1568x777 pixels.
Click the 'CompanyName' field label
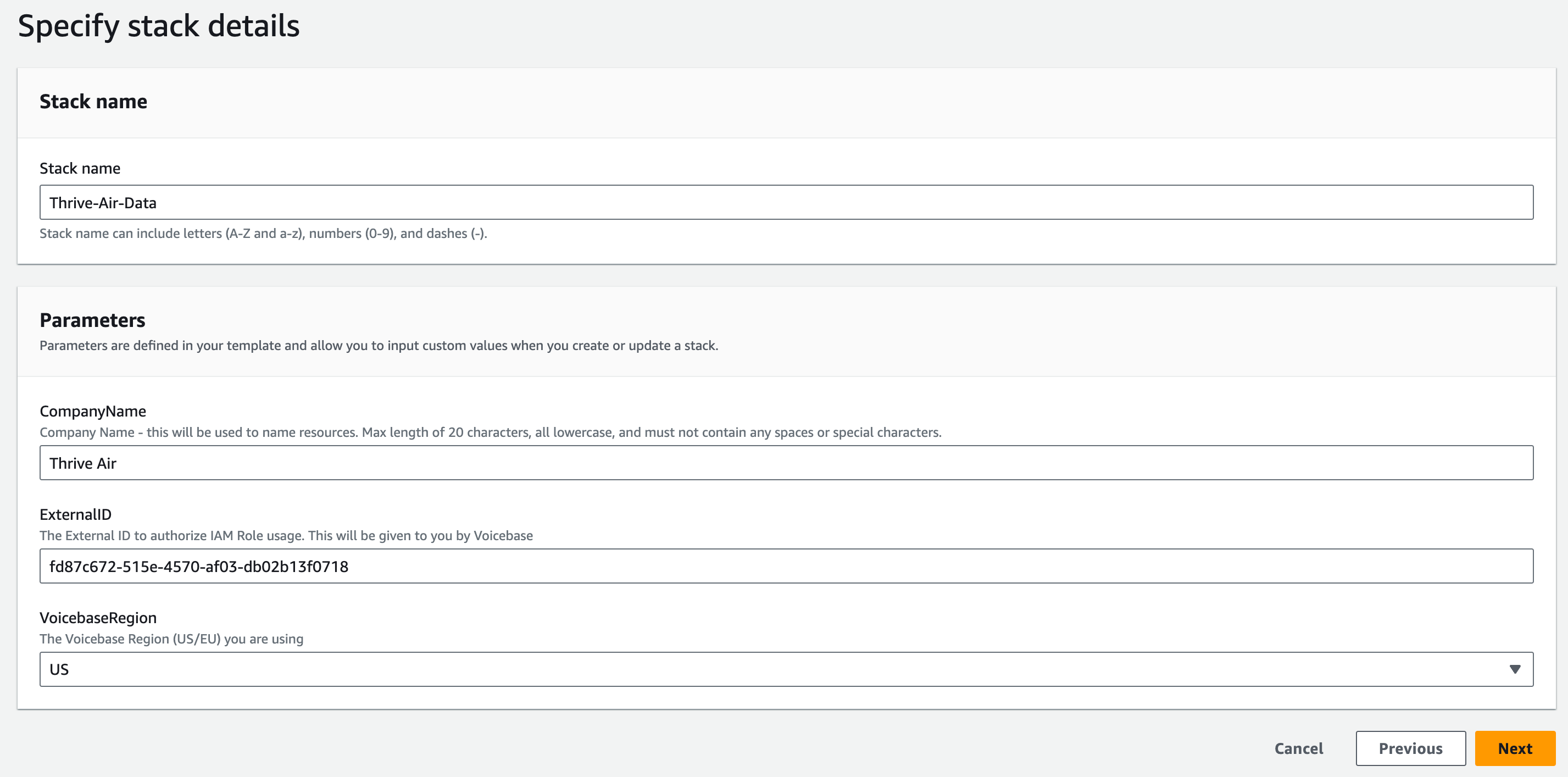coord(93,412)
